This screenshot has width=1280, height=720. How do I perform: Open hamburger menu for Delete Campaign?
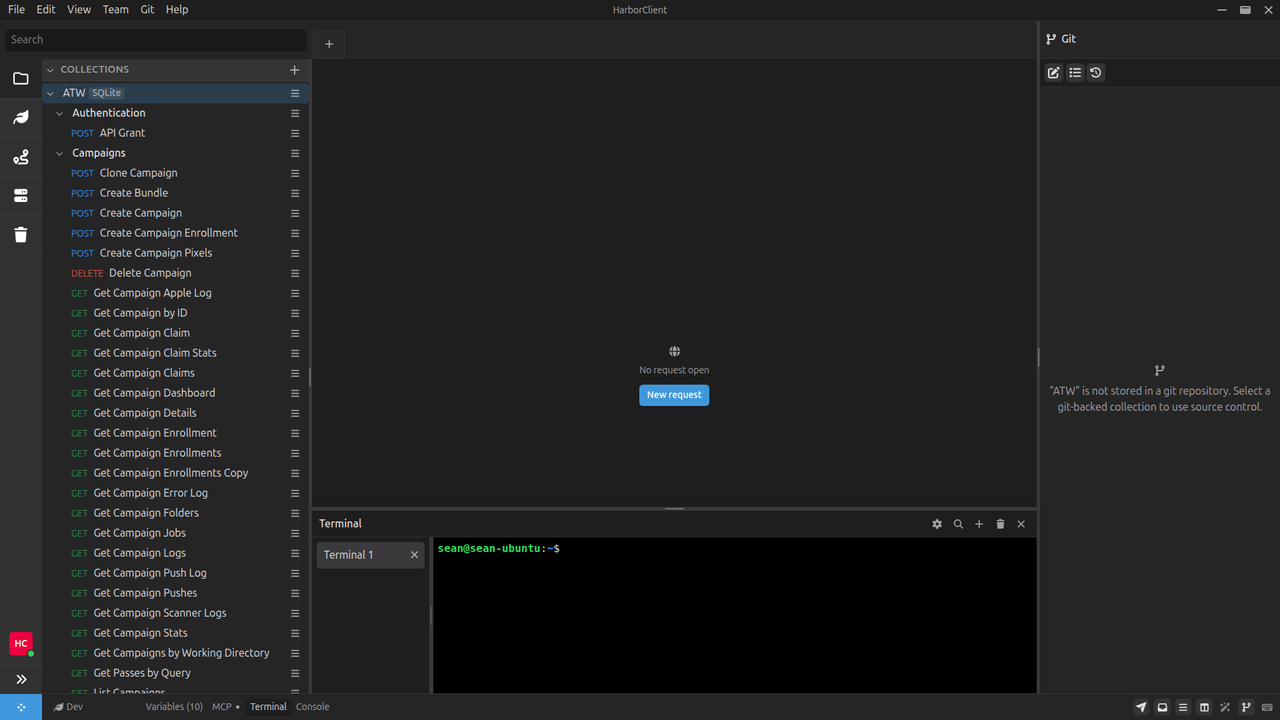pyautogui.click(x=295, y=273)
